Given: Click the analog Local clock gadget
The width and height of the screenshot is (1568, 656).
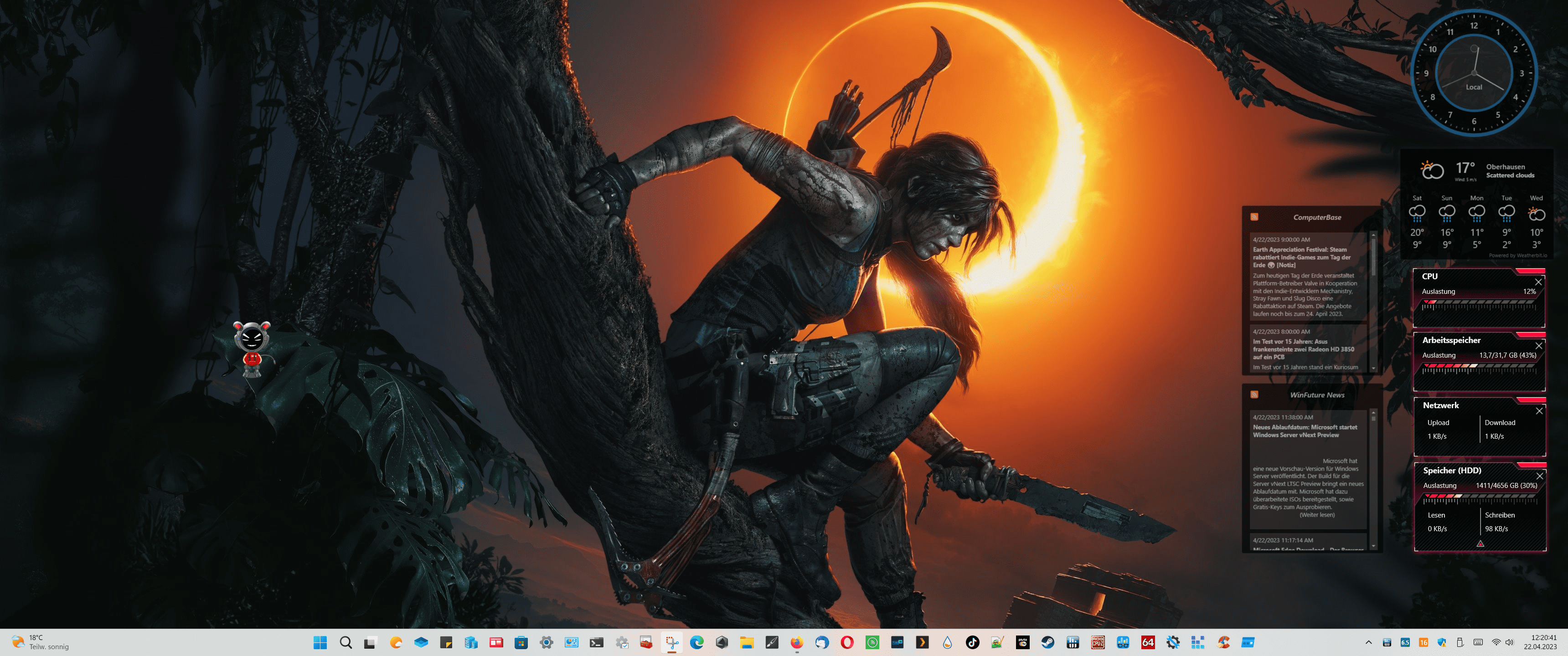Looking at the screenshot, I should point(1474,73).
